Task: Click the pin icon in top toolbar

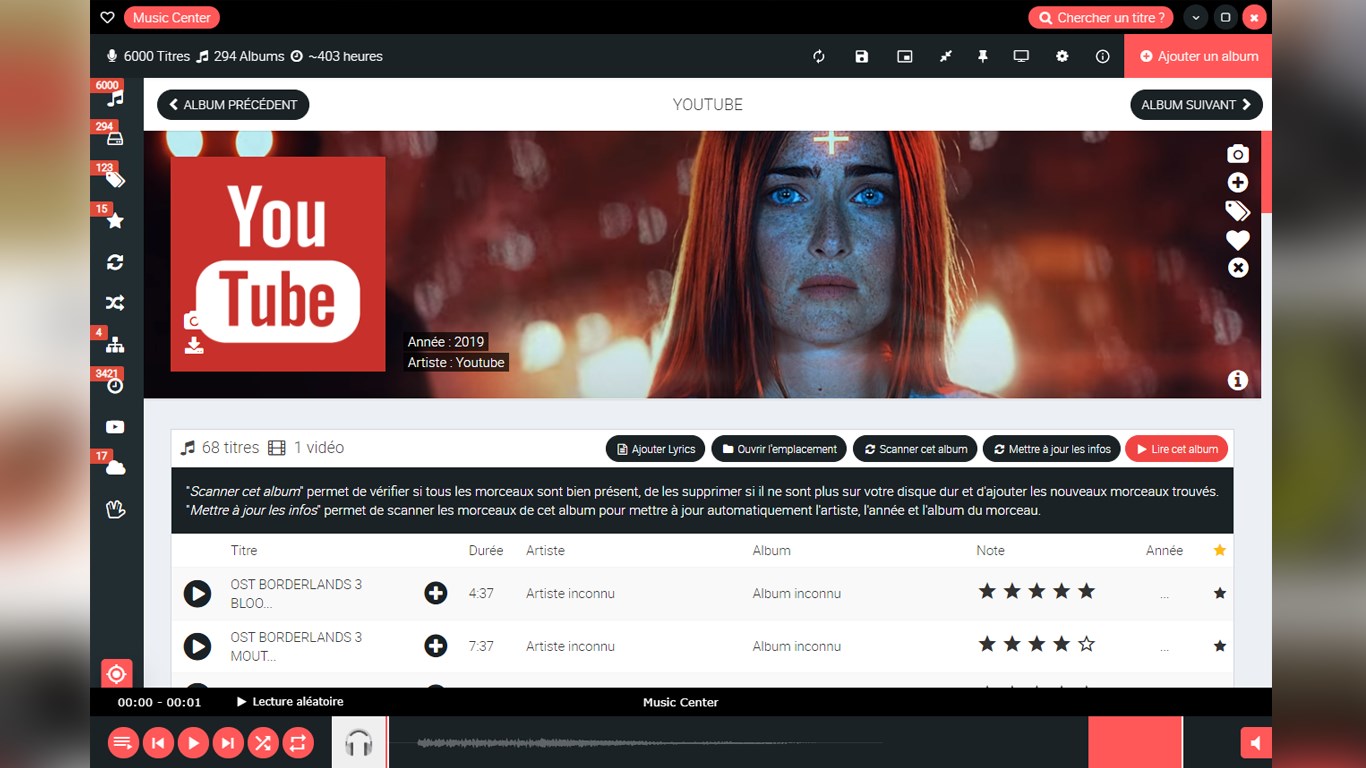Action: tap(983, 57)
